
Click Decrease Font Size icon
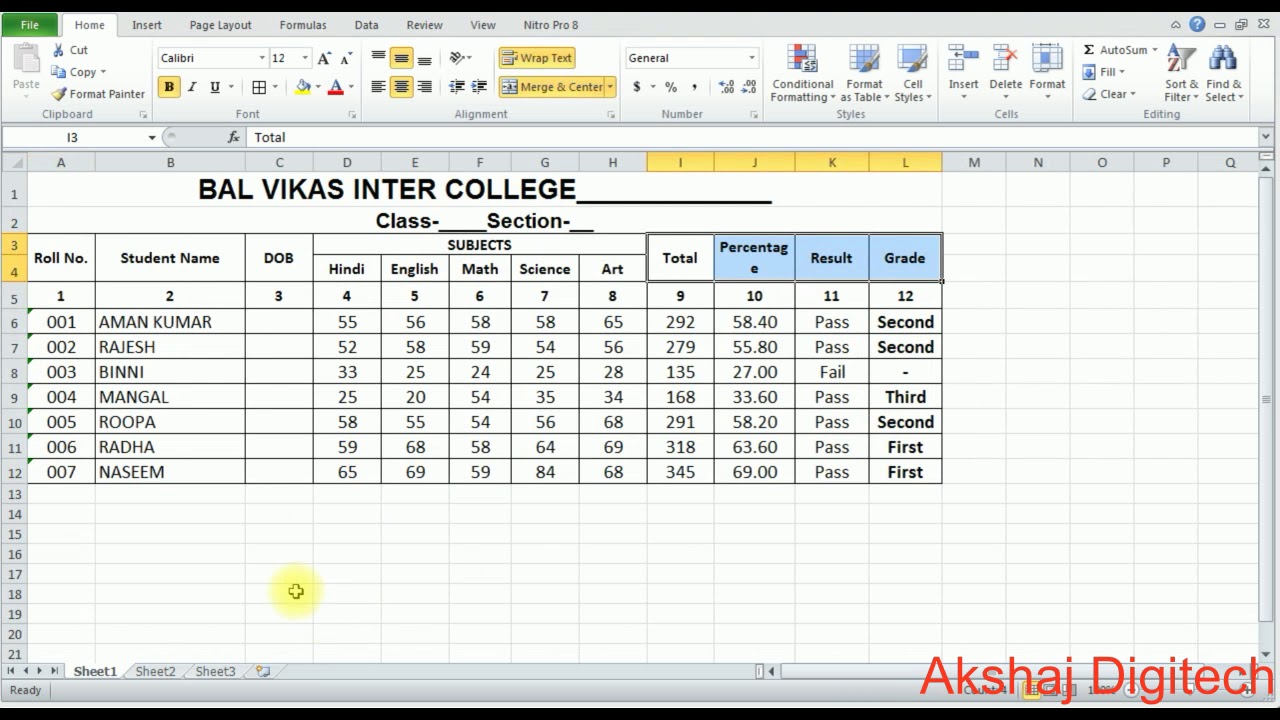point(346,58)
